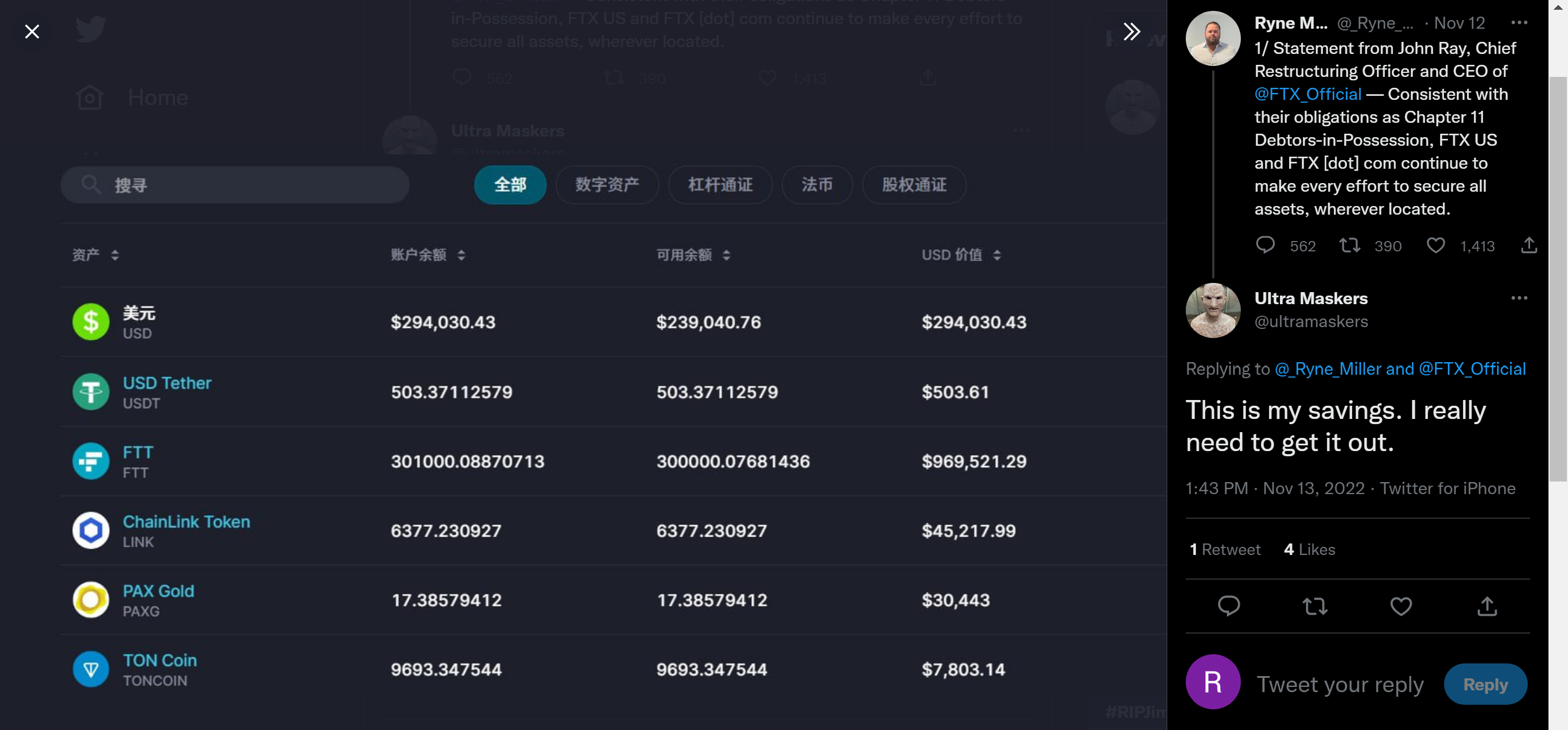Open Ryne Miller's profile avatar
The width and height of the screenshot is (1568, 730).
1213,38
